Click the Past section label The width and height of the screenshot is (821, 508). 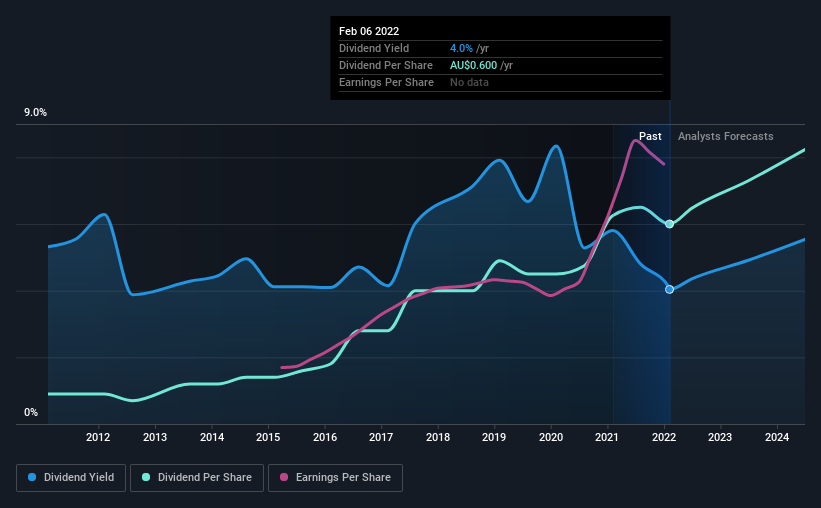650,136
